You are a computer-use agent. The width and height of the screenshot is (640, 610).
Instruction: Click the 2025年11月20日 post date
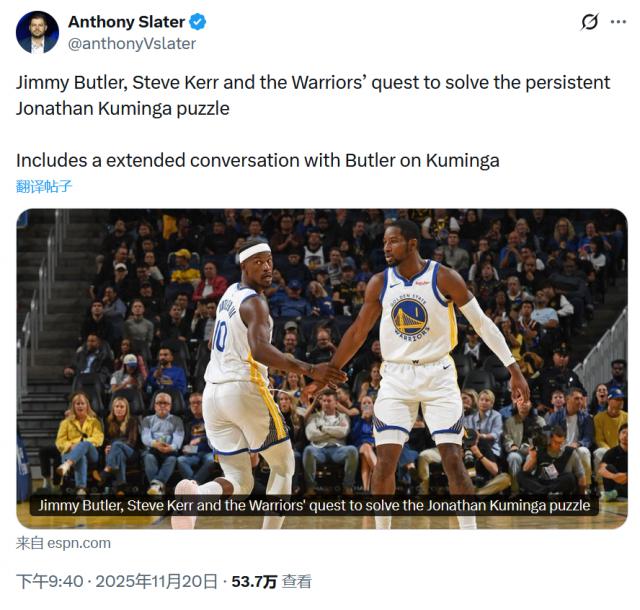(156, 581)
